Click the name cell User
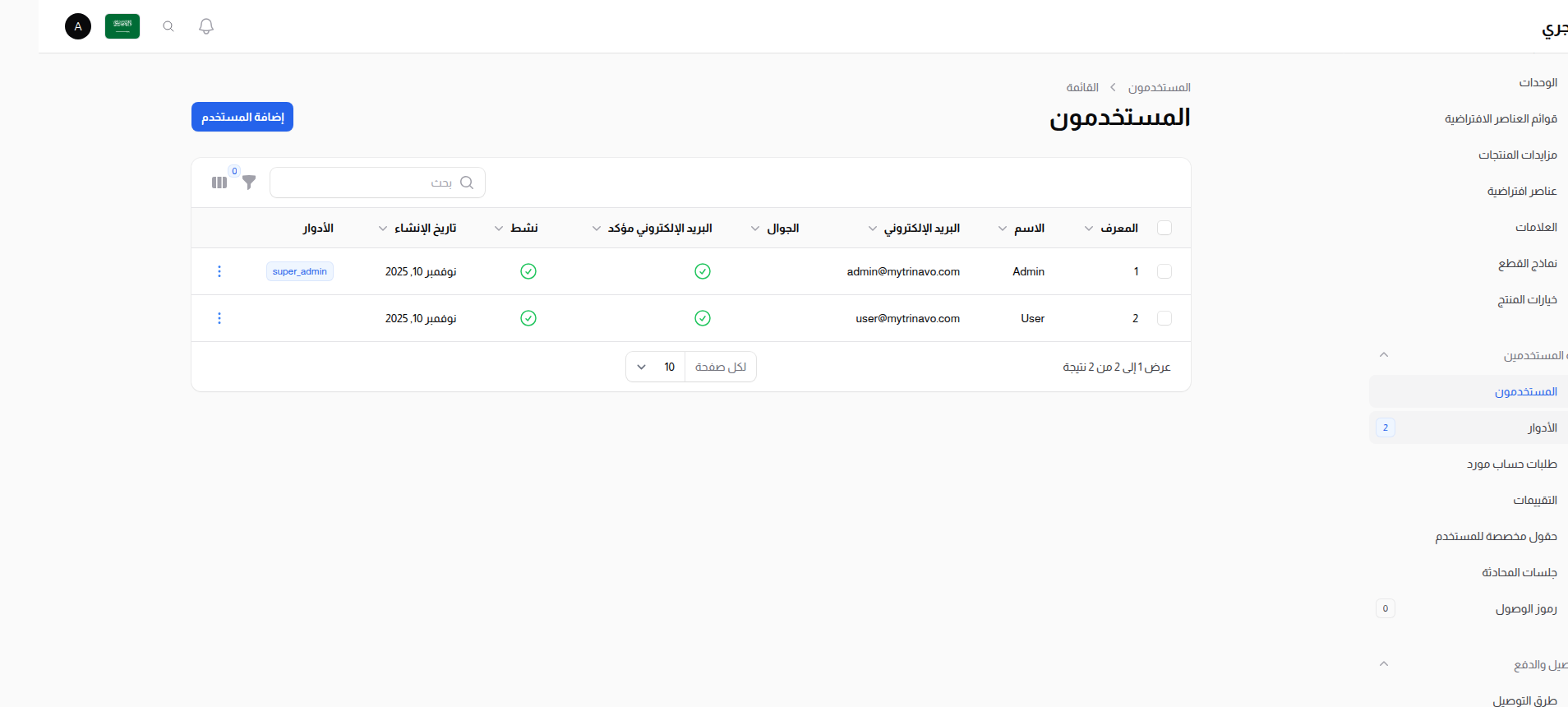The image size is (1568, 707). pos(1032,318)
